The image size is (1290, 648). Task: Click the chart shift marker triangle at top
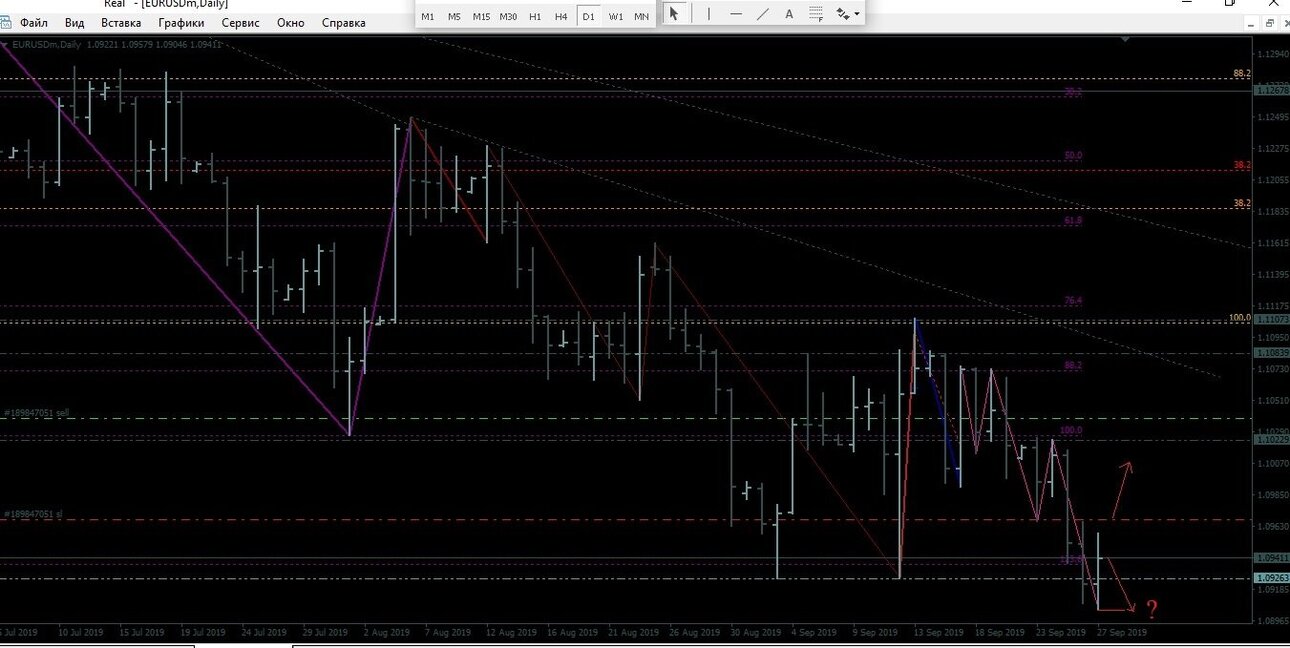point(1127,39)
